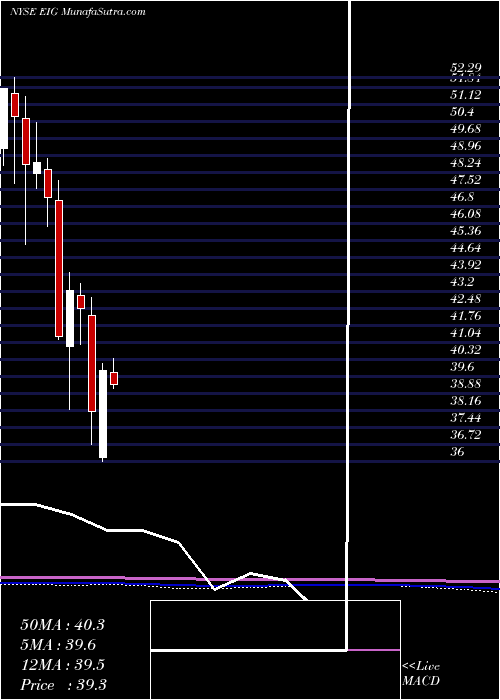500x700 pixels.
Task: Click the 5MA : 39.6 readout
Action: (x=58, y=644)
